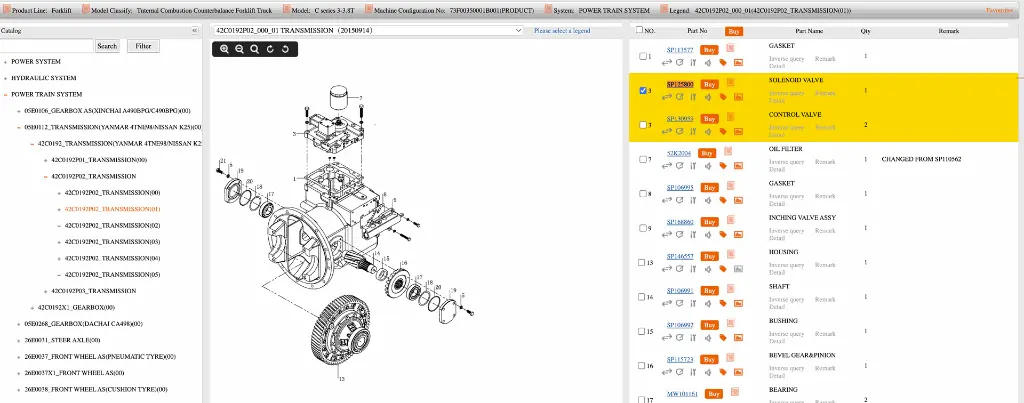This screenshot has height=403, width=1024.
Task: Rotate the diagram counter-clockwise
Action: (286, 49)
